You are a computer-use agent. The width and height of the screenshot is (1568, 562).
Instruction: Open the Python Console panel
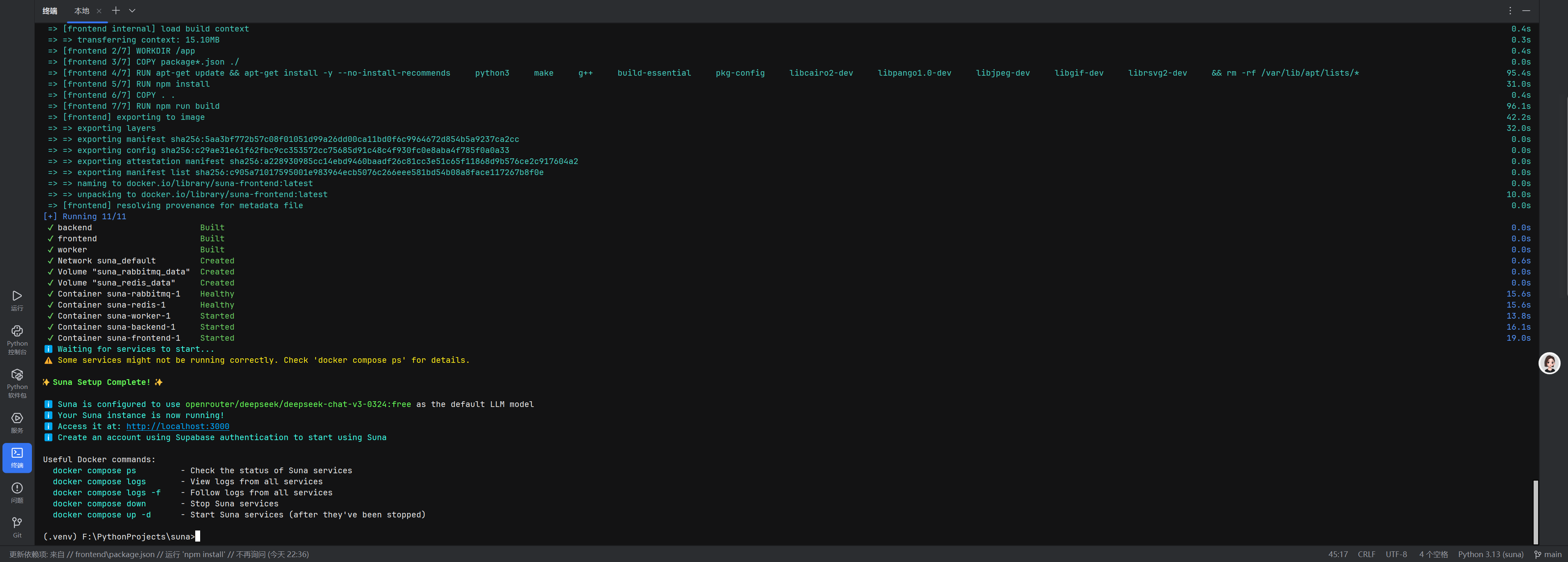pos(17,338)
